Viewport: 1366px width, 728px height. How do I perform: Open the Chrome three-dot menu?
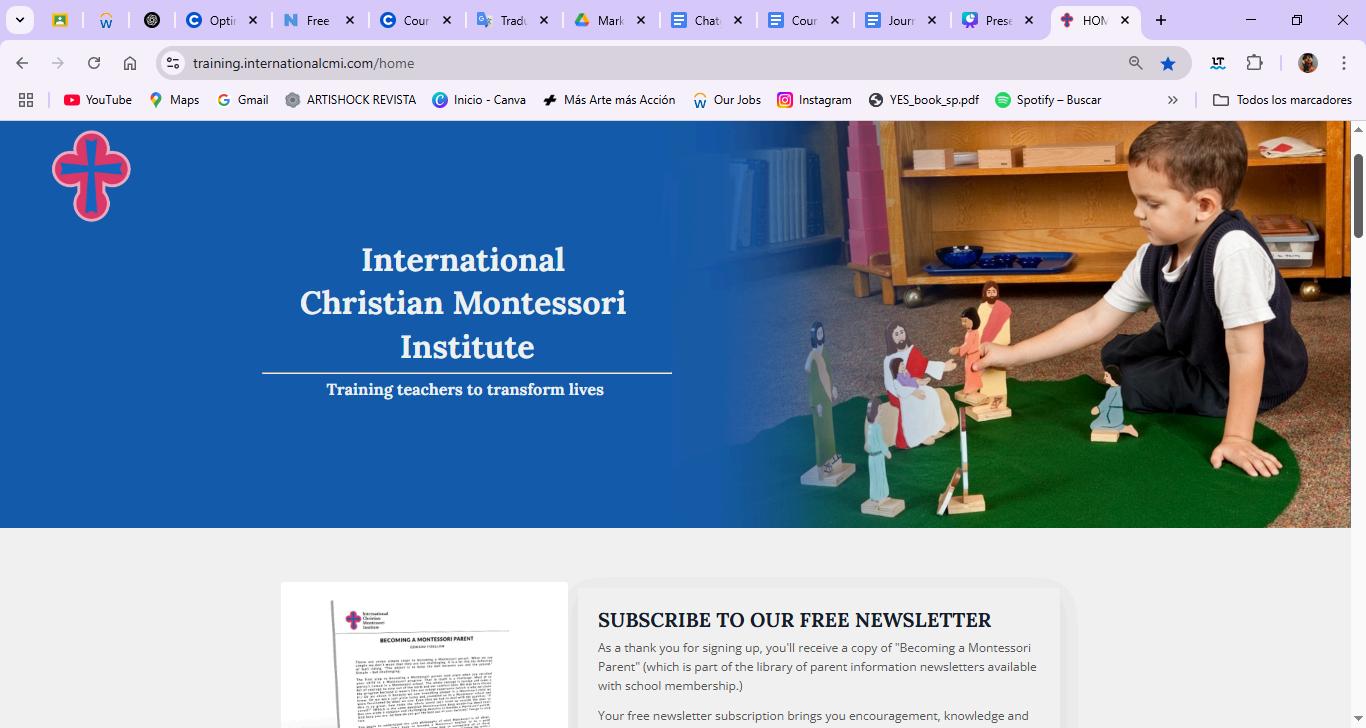click(1344, 63)
